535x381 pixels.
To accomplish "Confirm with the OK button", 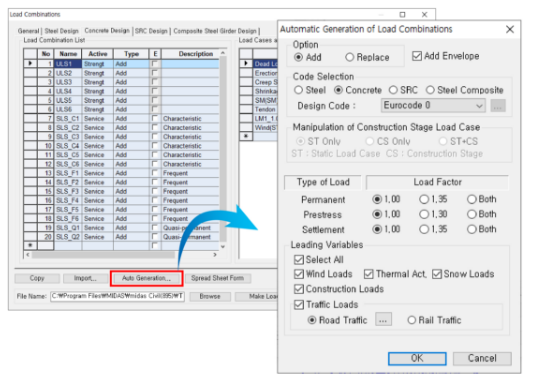I will (417, 358).
